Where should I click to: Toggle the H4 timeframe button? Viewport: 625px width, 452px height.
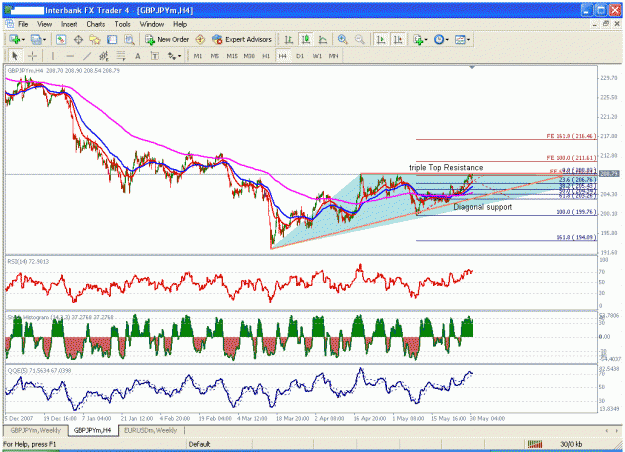coord(282,56)
